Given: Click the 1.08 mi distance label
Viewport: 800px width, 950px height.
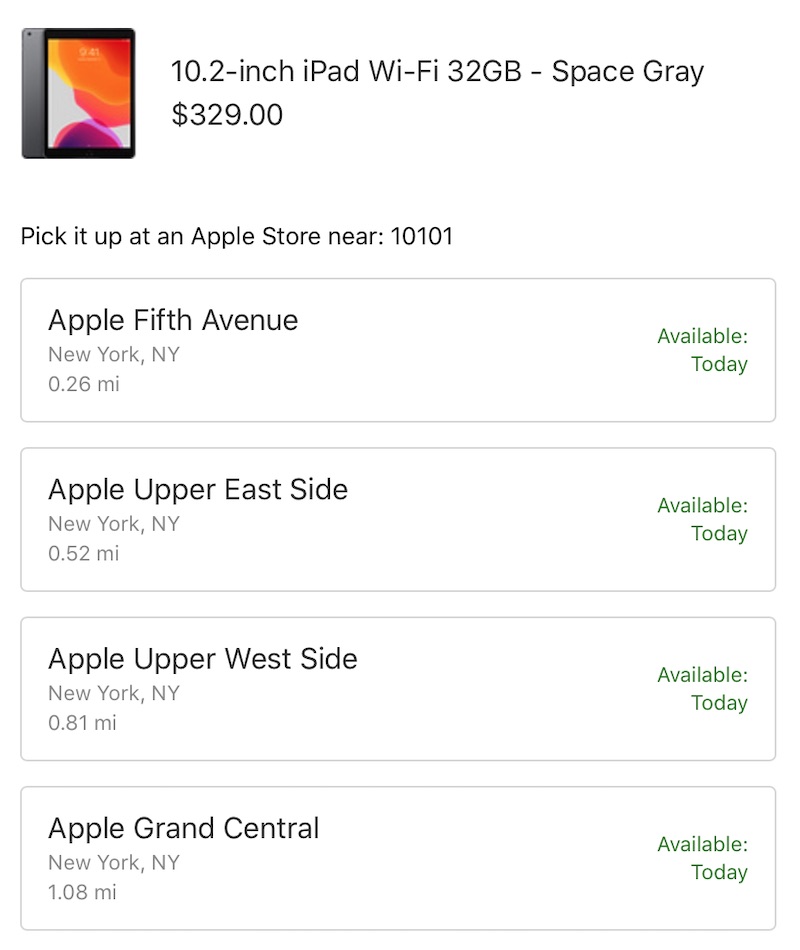Looking at the screenshot, I should [x=83, y=892].
